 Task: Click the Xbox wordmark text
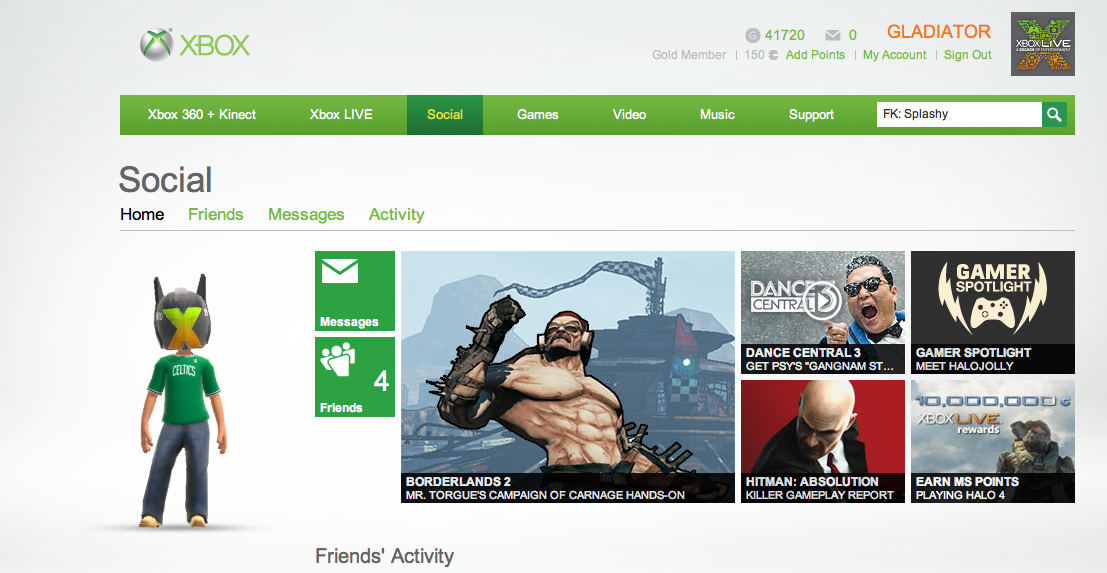(x=214, y=46)
